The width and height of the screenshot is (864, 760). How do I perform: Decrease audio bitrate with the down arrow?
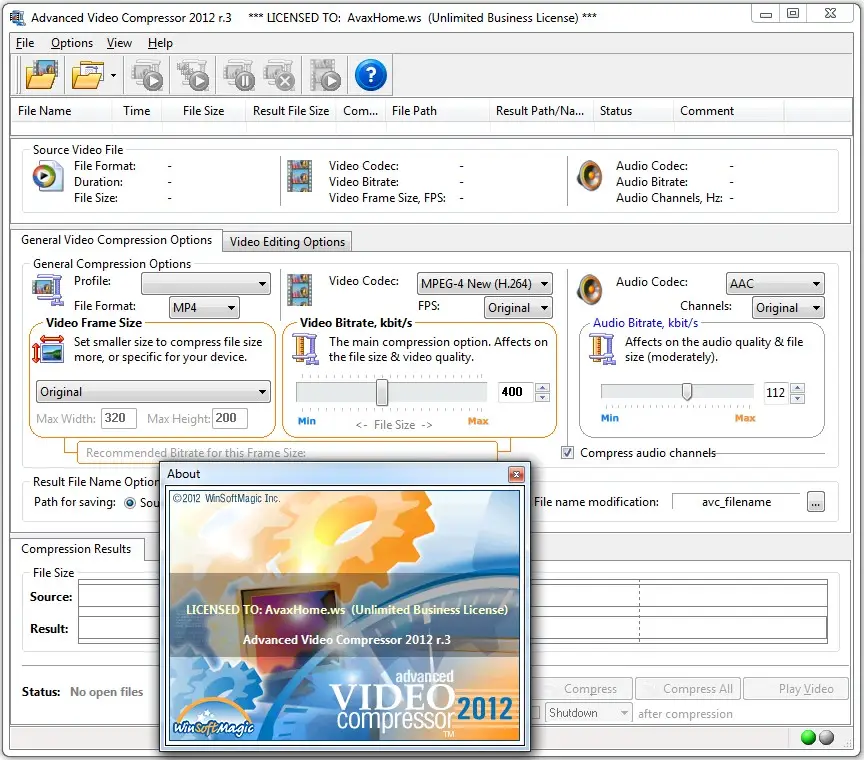point(797,397)
